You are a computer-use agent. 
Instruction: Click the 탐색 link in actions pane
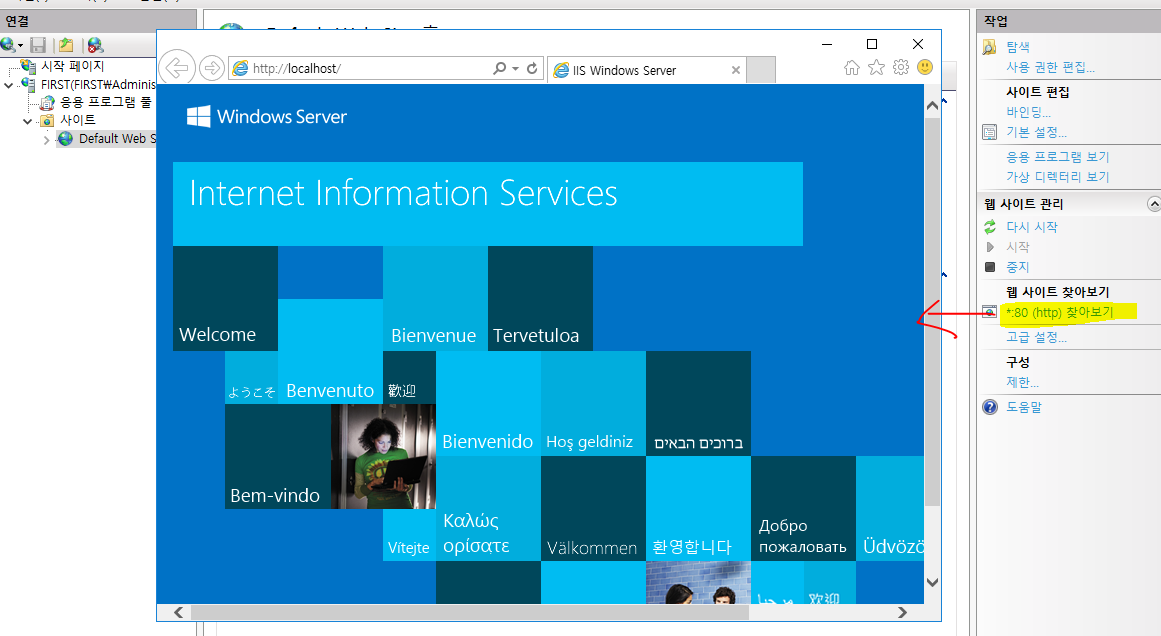(x=1017, y=47)
